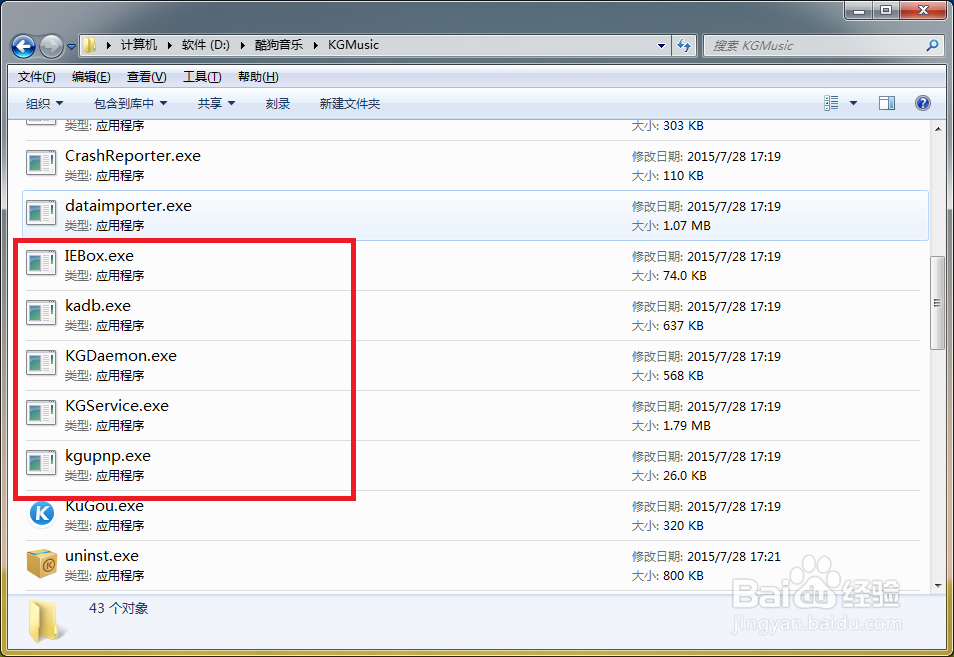Screen dimensions: 954x657
Task: Click the KGService.exe file name
Action: tap(117, 405)
